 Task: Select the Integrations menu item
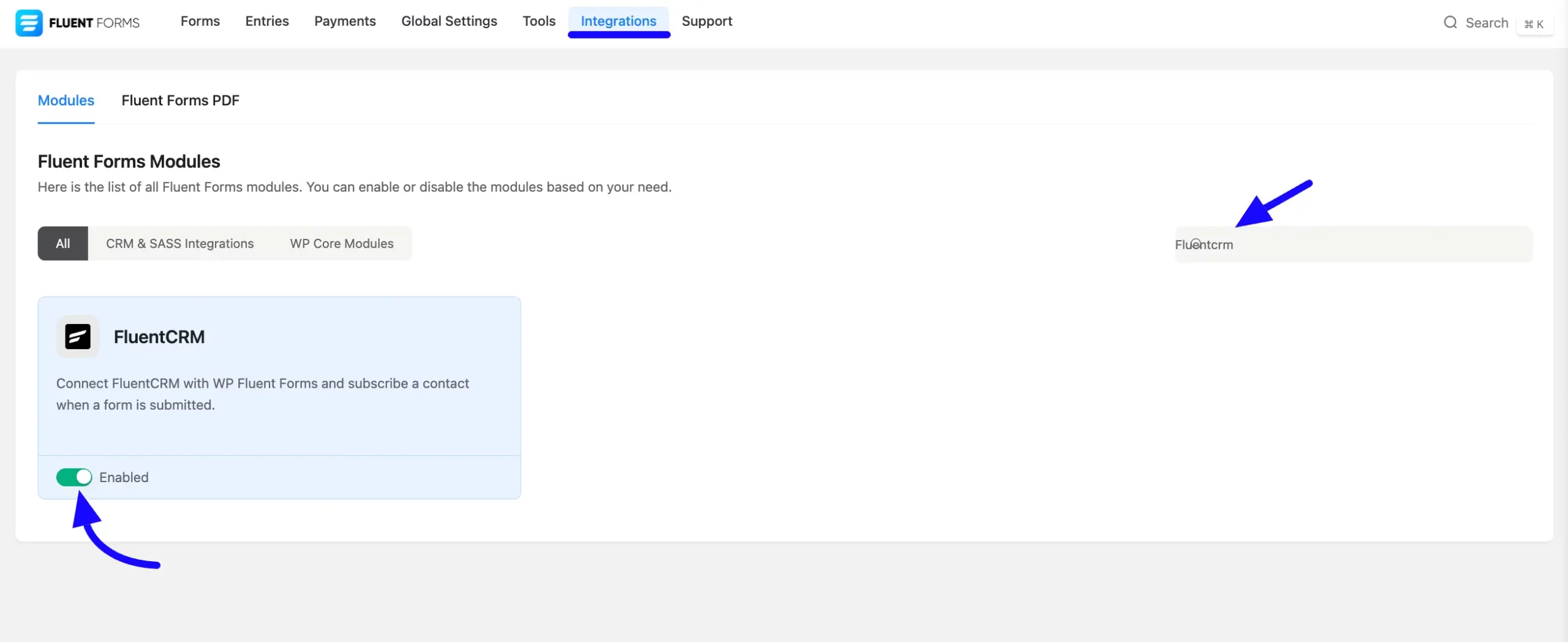click(x=619, y=21)
